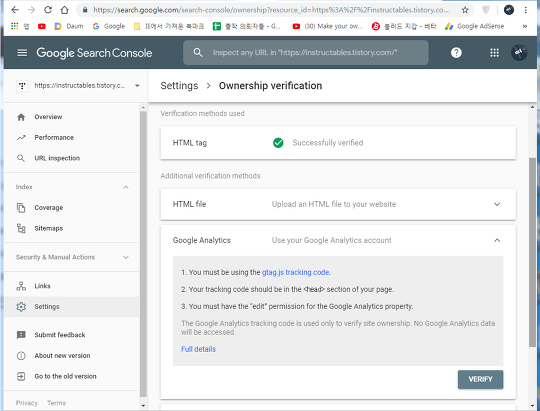The width and height of the screenshot is (540, 411).
Task: Click the Chrome profile avatar icon
Action: pos(509,10)
